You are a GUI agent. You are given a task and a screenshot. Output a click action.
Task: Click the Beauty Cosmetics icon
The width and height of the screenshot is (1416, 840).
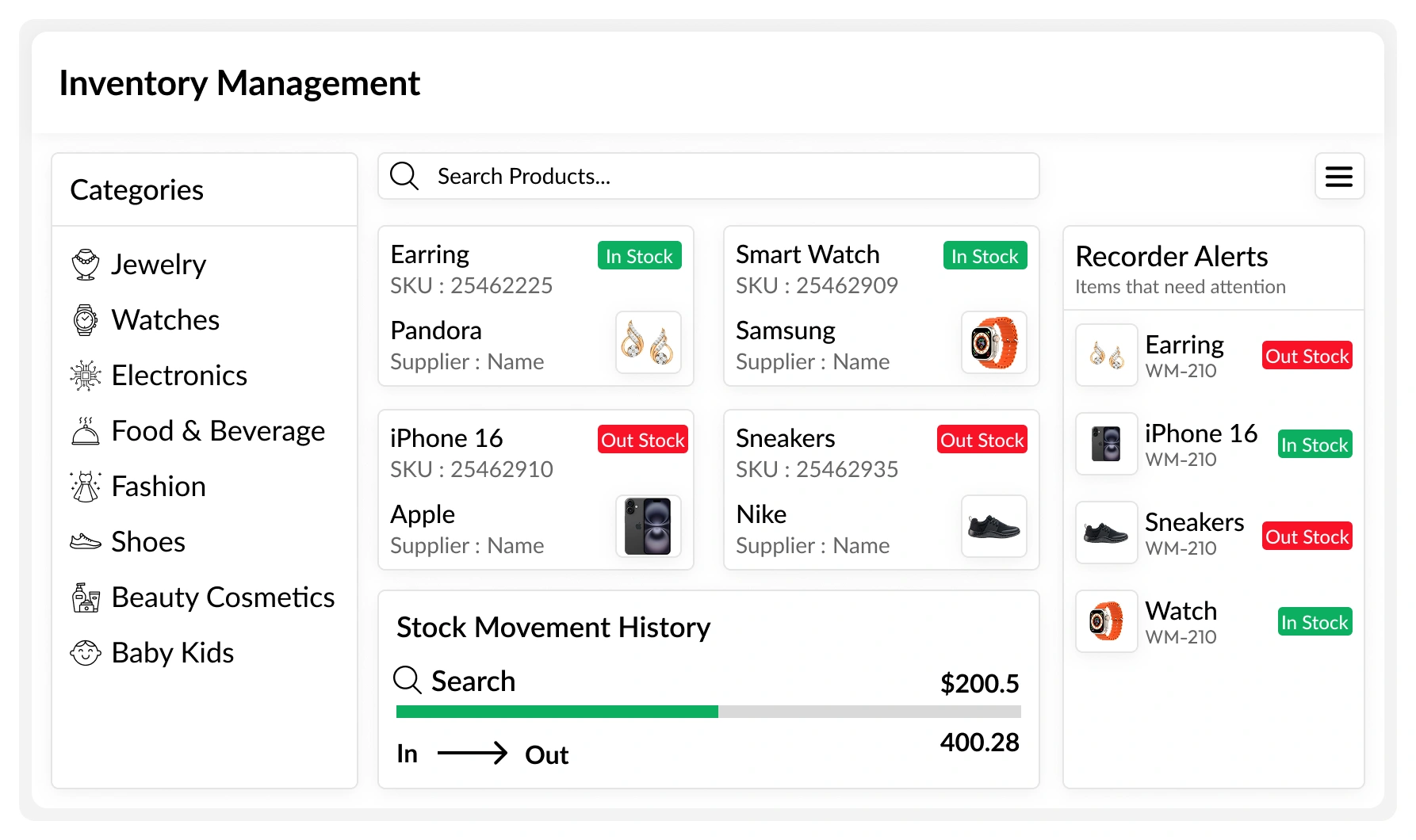tap(85, 598)
